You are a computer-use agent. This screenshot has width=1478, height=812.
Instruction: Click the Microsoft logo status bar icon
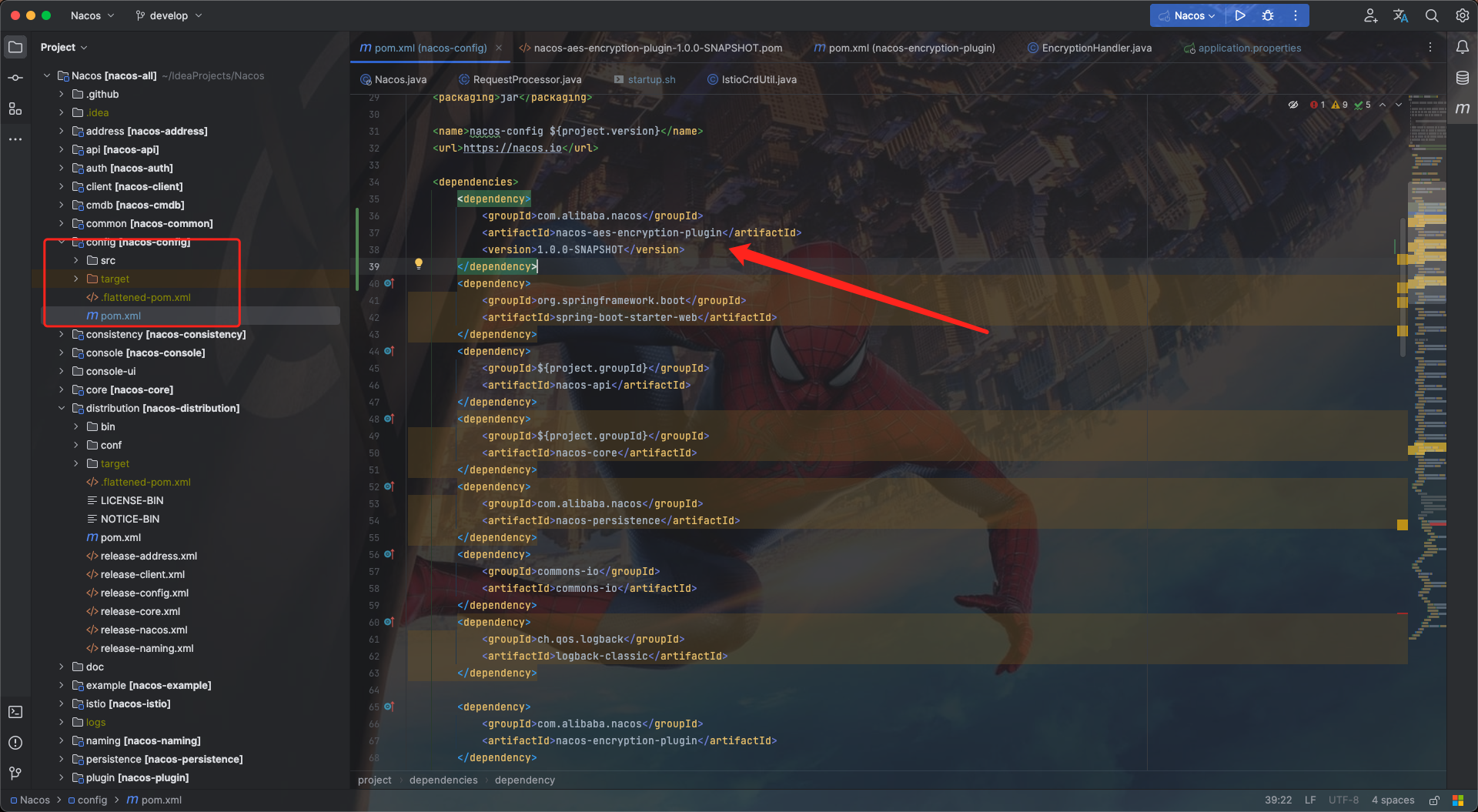coord(1458,800)
